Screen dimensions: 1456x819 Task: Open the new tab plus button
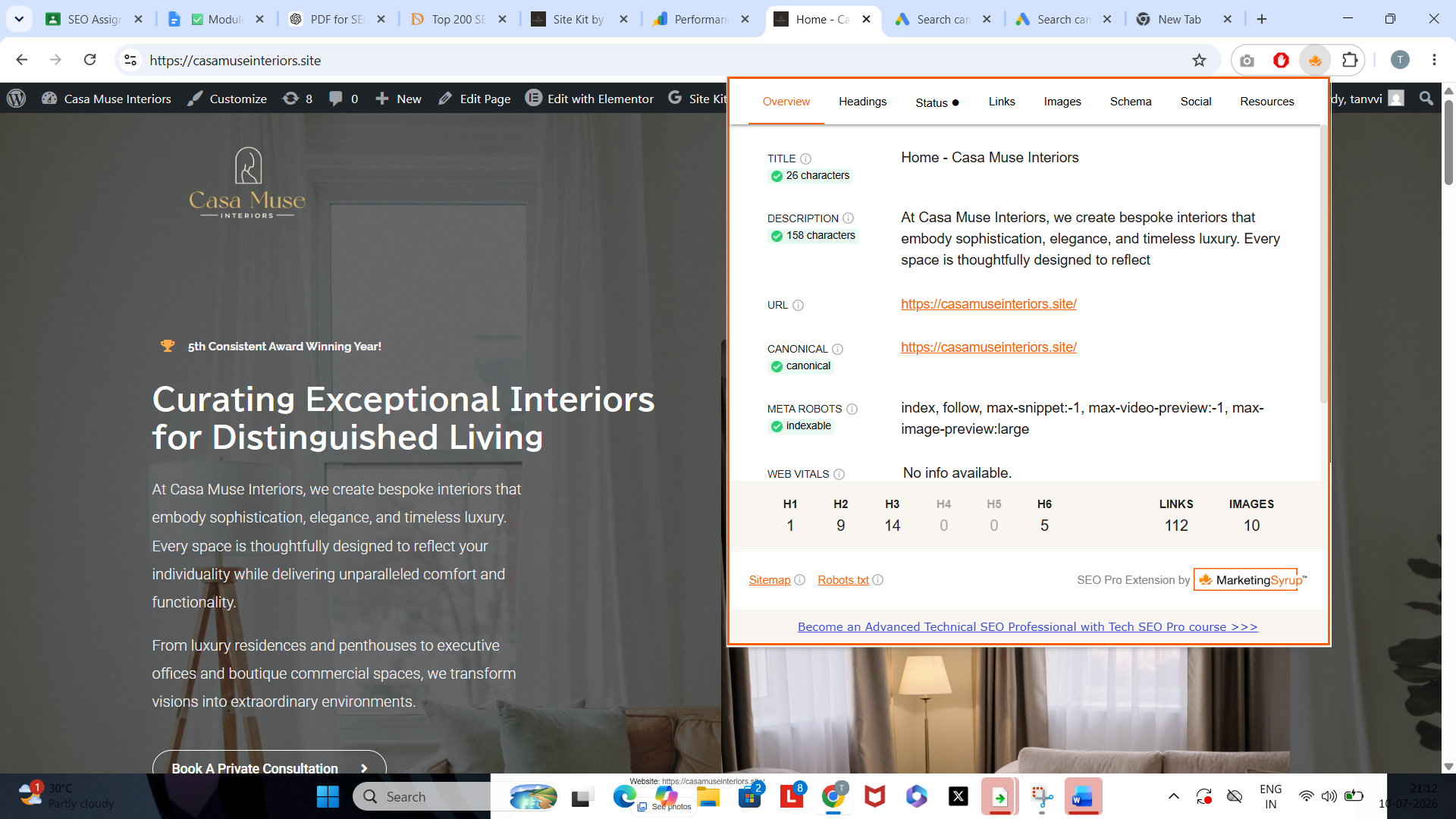(x=1262, y=19)
